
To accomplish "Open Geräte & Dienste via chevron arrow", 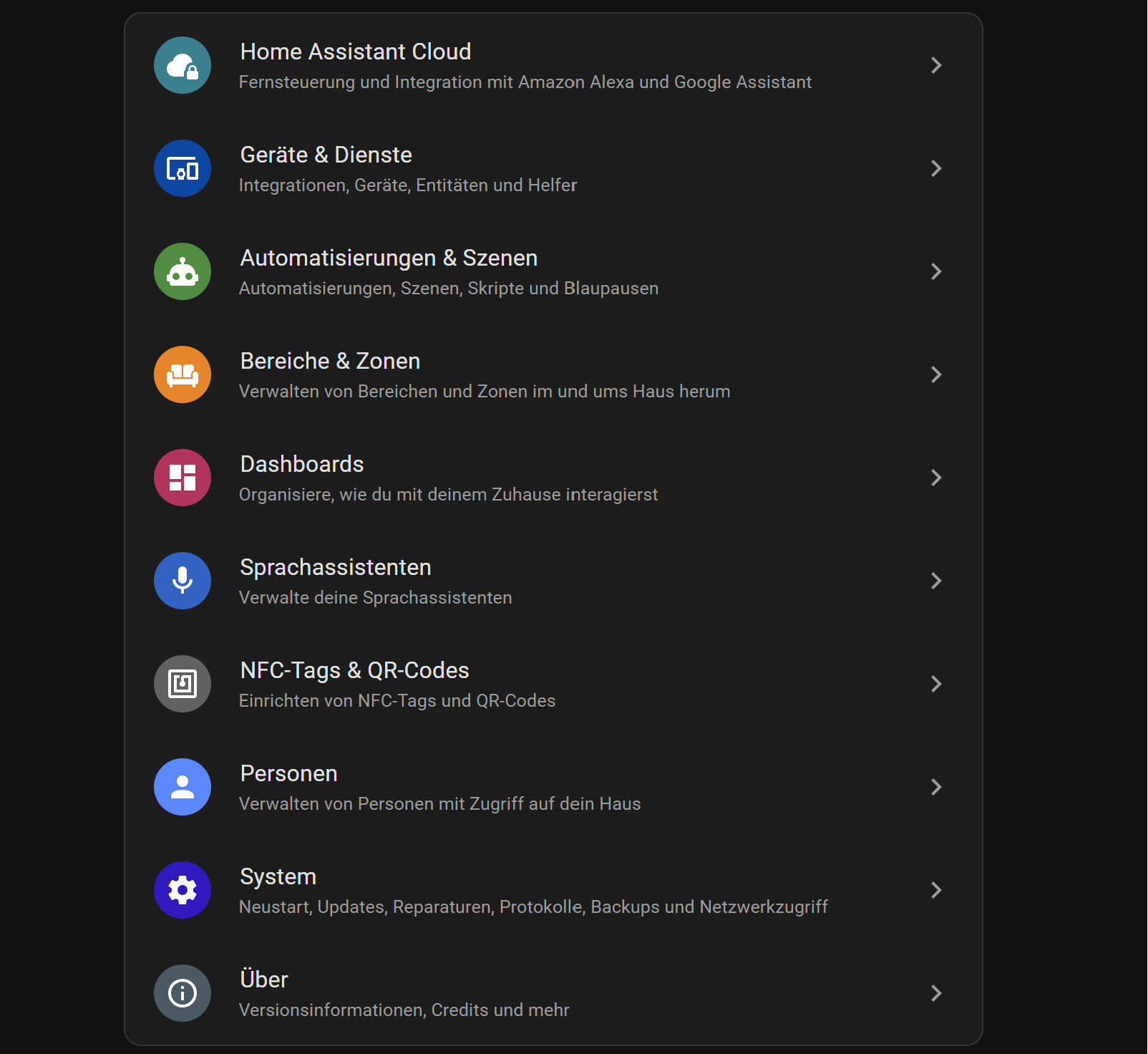I will (936, 168).
